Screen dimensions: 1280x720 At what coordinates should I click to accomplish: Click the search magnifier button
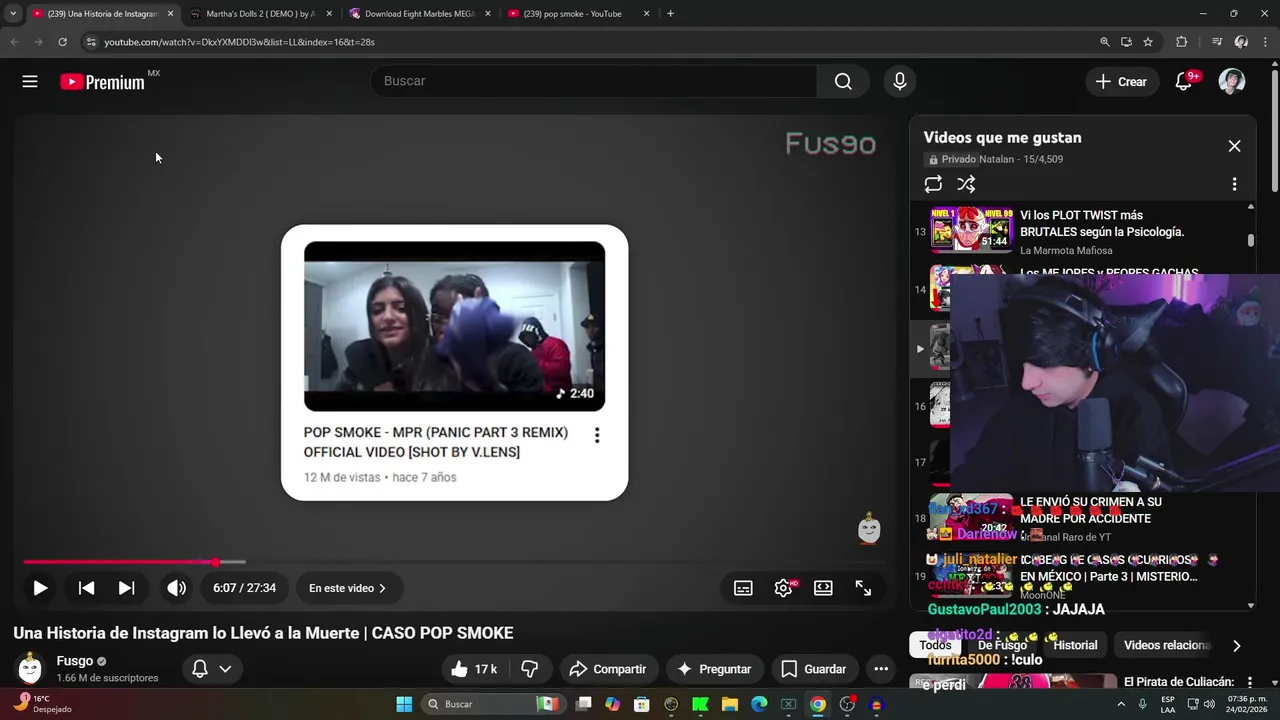(x=843, y=81)
